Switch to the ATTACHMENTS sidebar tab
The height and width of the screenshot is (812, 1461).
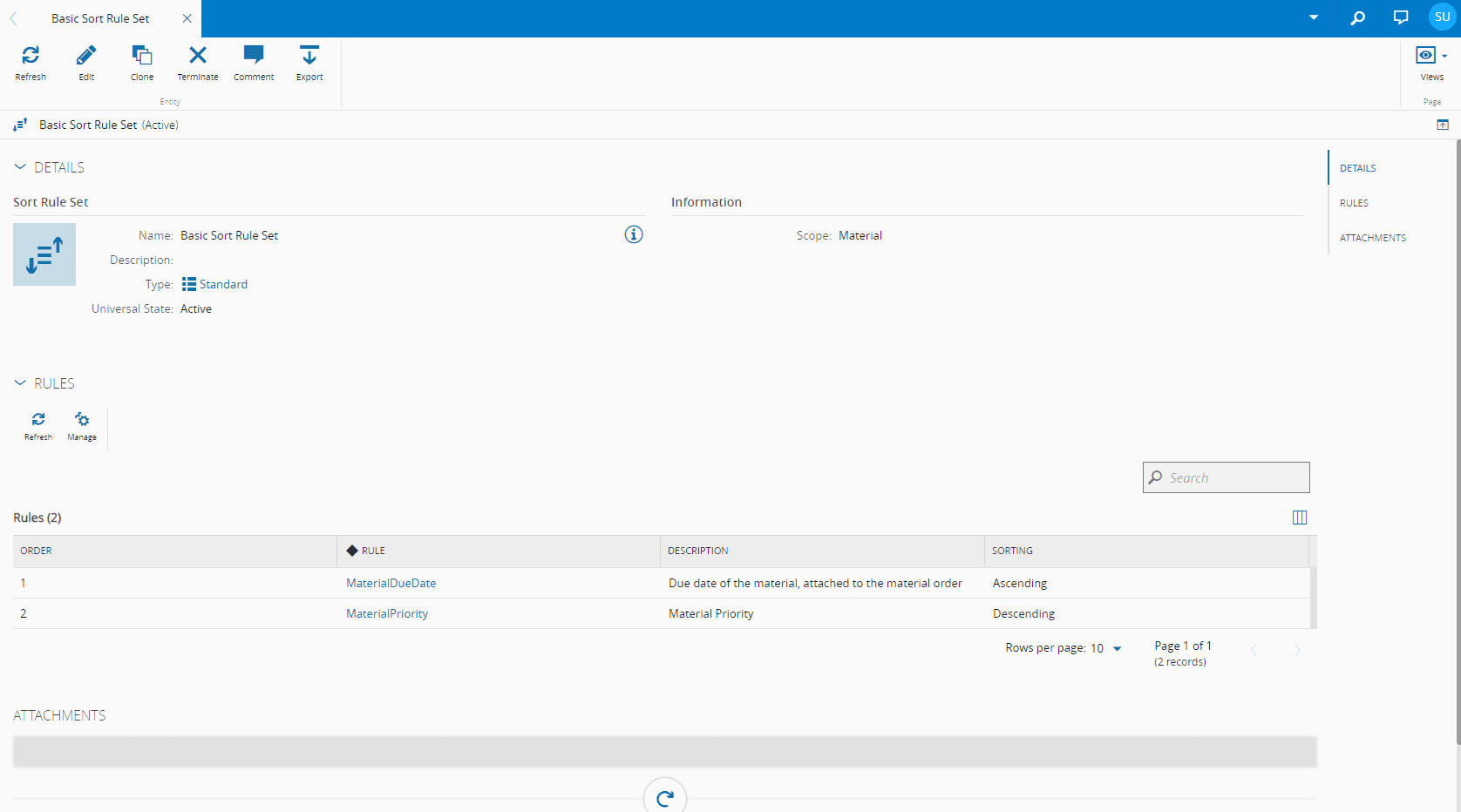(1373, 237)
